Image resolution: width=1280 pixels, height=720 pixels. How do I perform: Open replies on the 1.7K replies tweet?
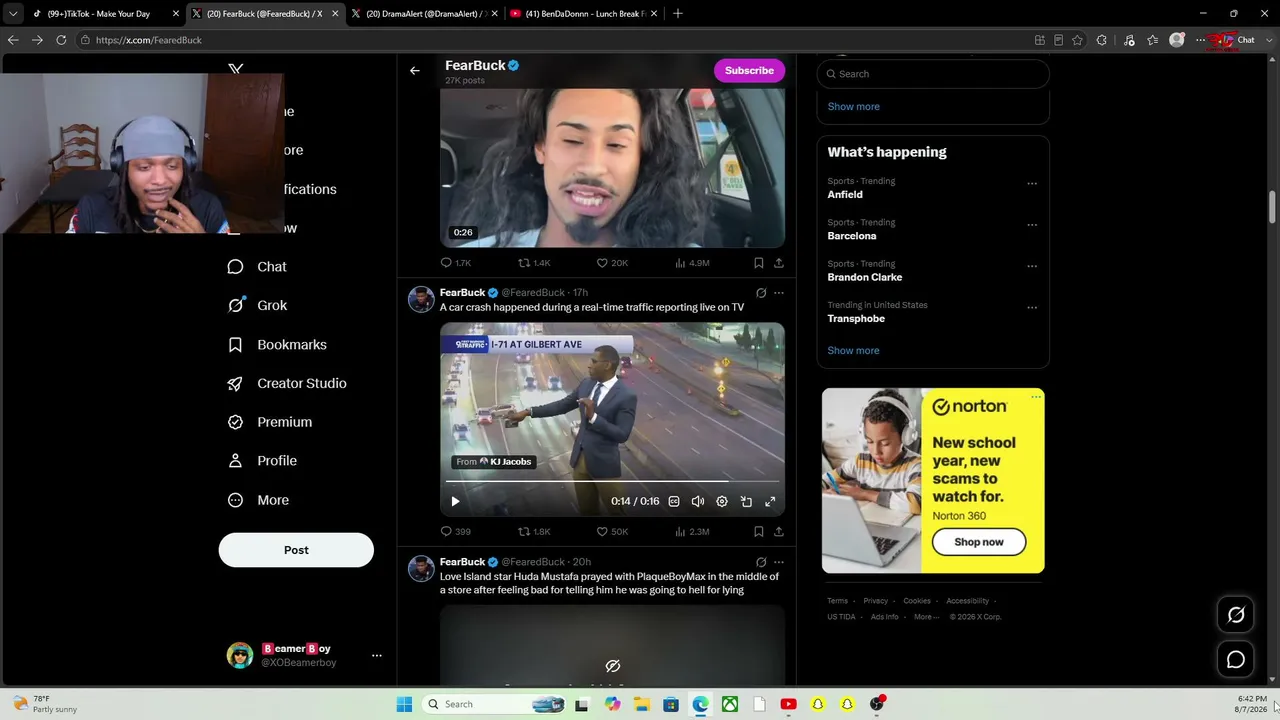click(x=456, y=263)
